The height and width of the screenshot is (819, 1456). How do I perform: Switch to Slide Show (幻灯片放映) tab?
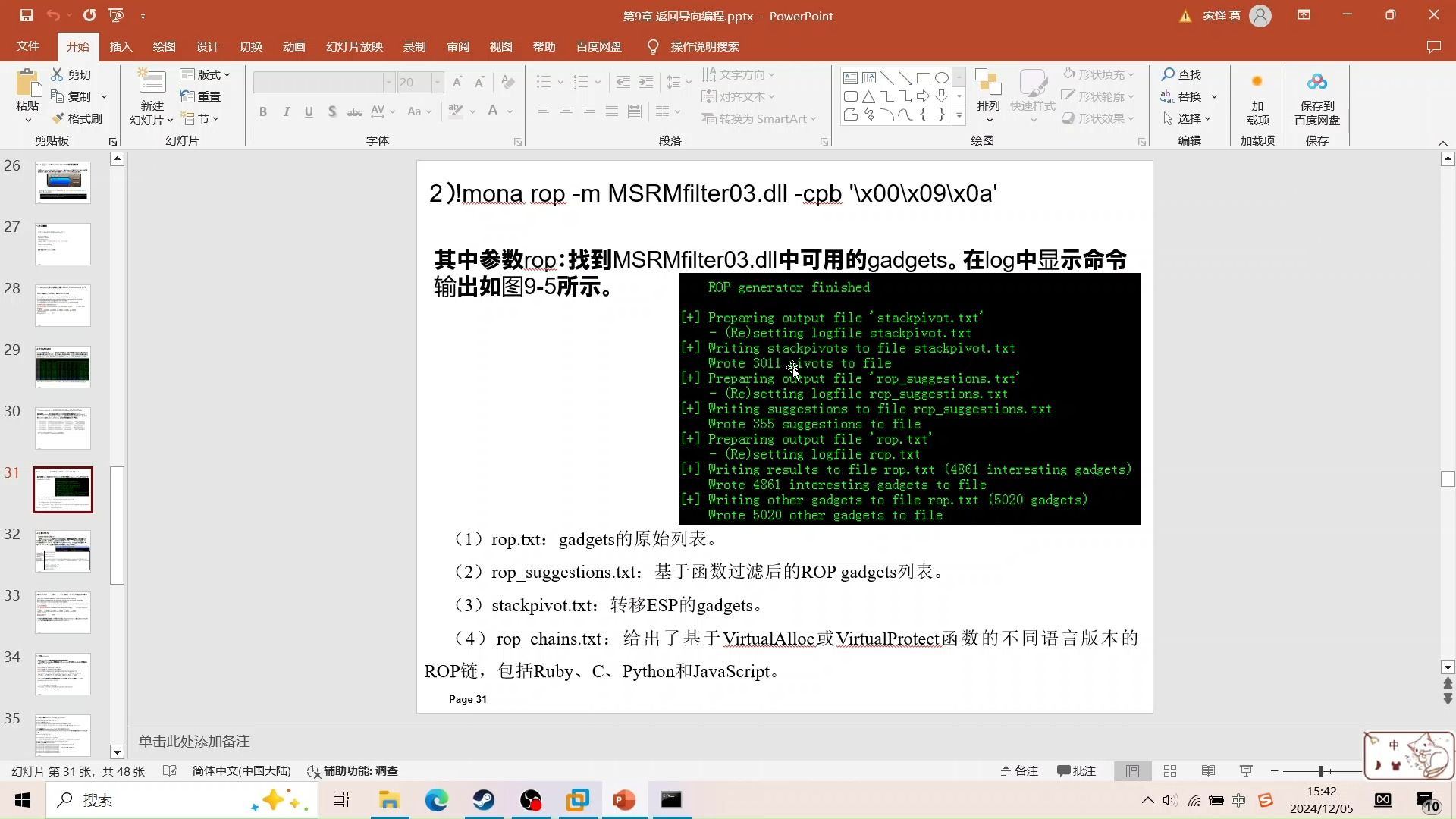tap(354, 46)
